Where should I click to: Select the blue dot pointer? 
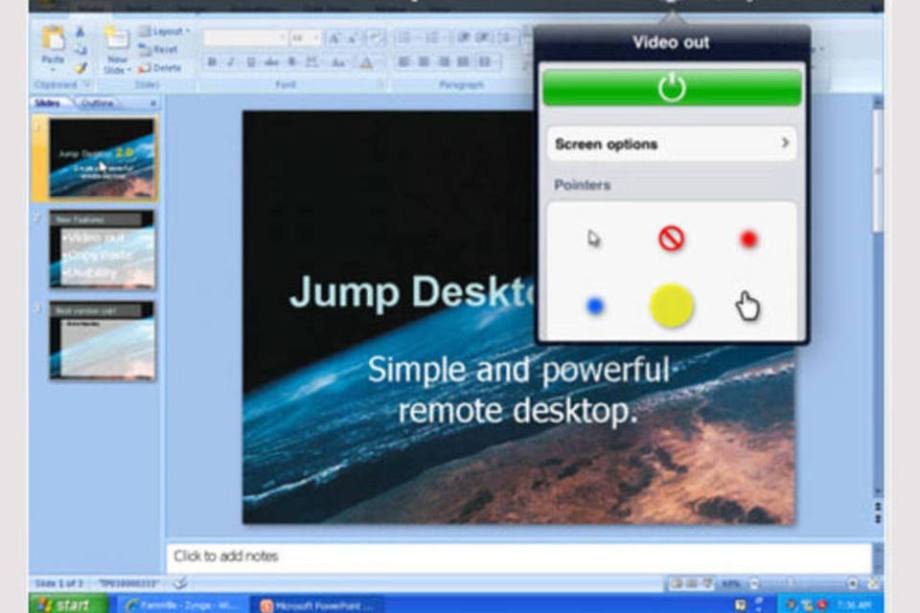[x=594, y=306]
